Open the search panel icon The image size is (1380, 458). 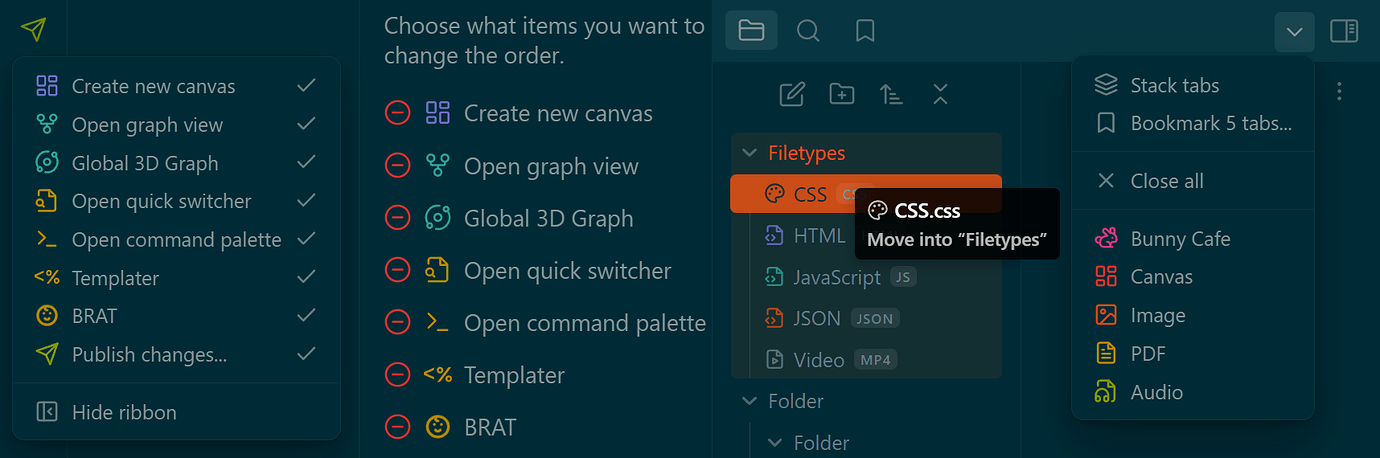point(808,31)
